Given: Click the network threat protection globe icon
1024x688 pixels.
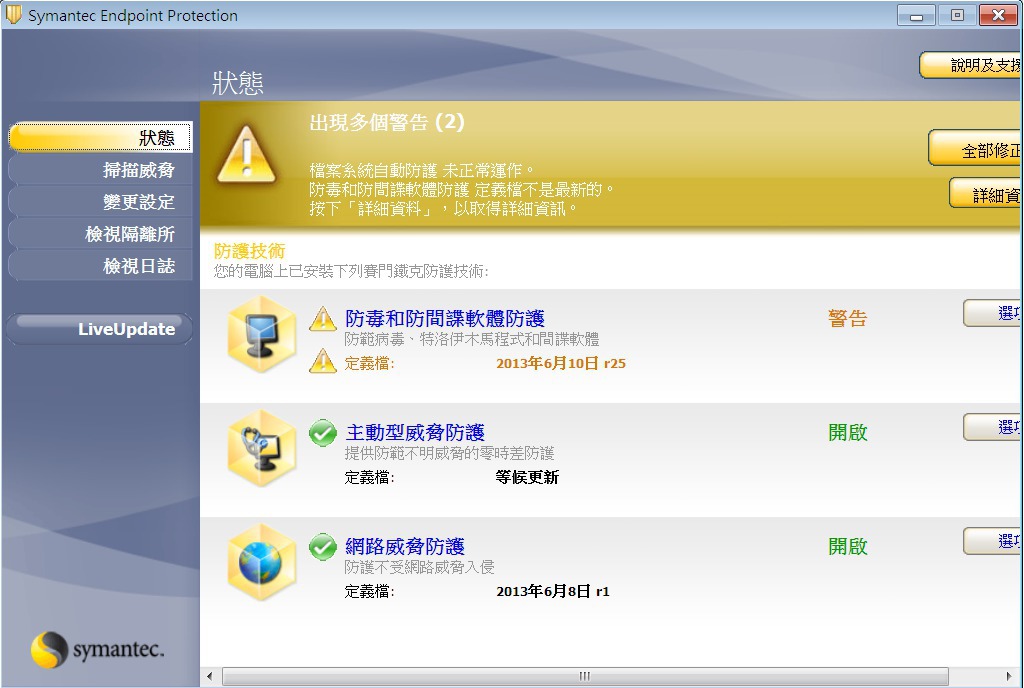Looking at the screenshot, I should click(261, 562).
